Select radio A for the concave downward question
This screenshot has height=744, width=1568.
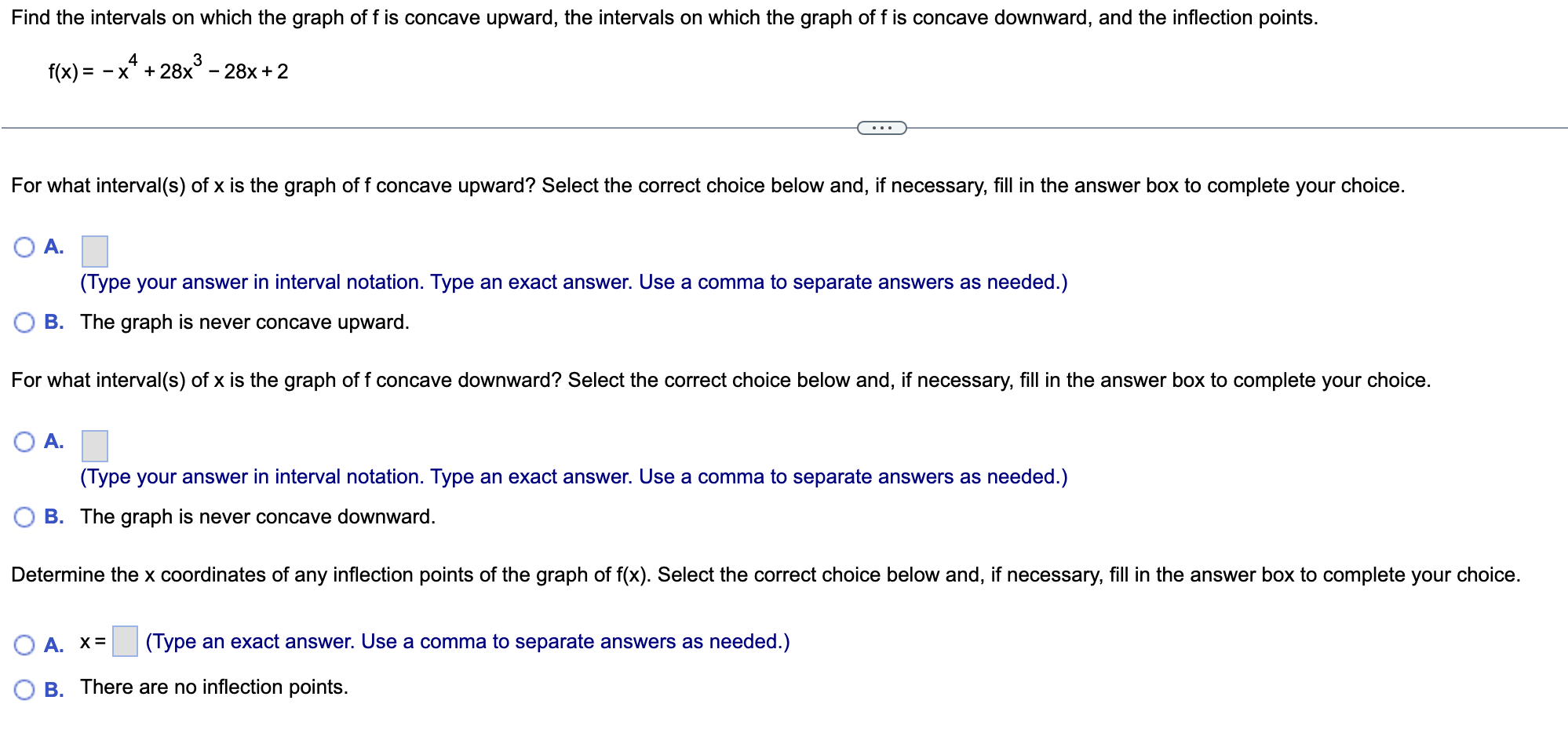[x=24, y=442]
